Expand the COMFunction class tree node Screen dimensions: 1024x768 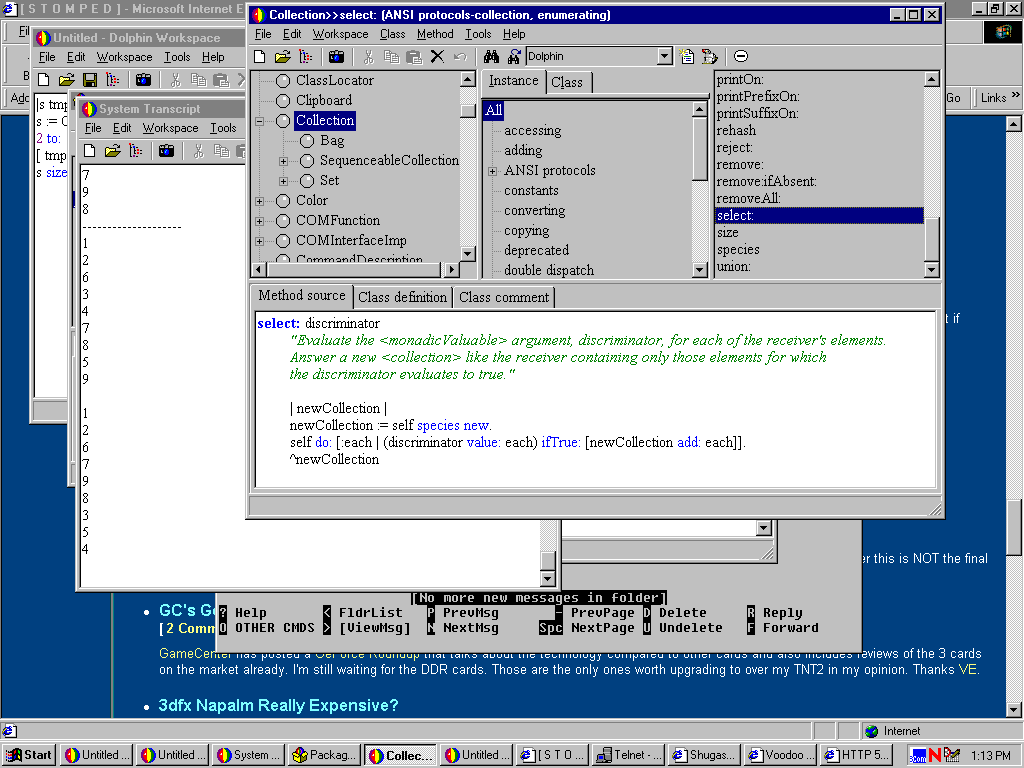[259, 221]
